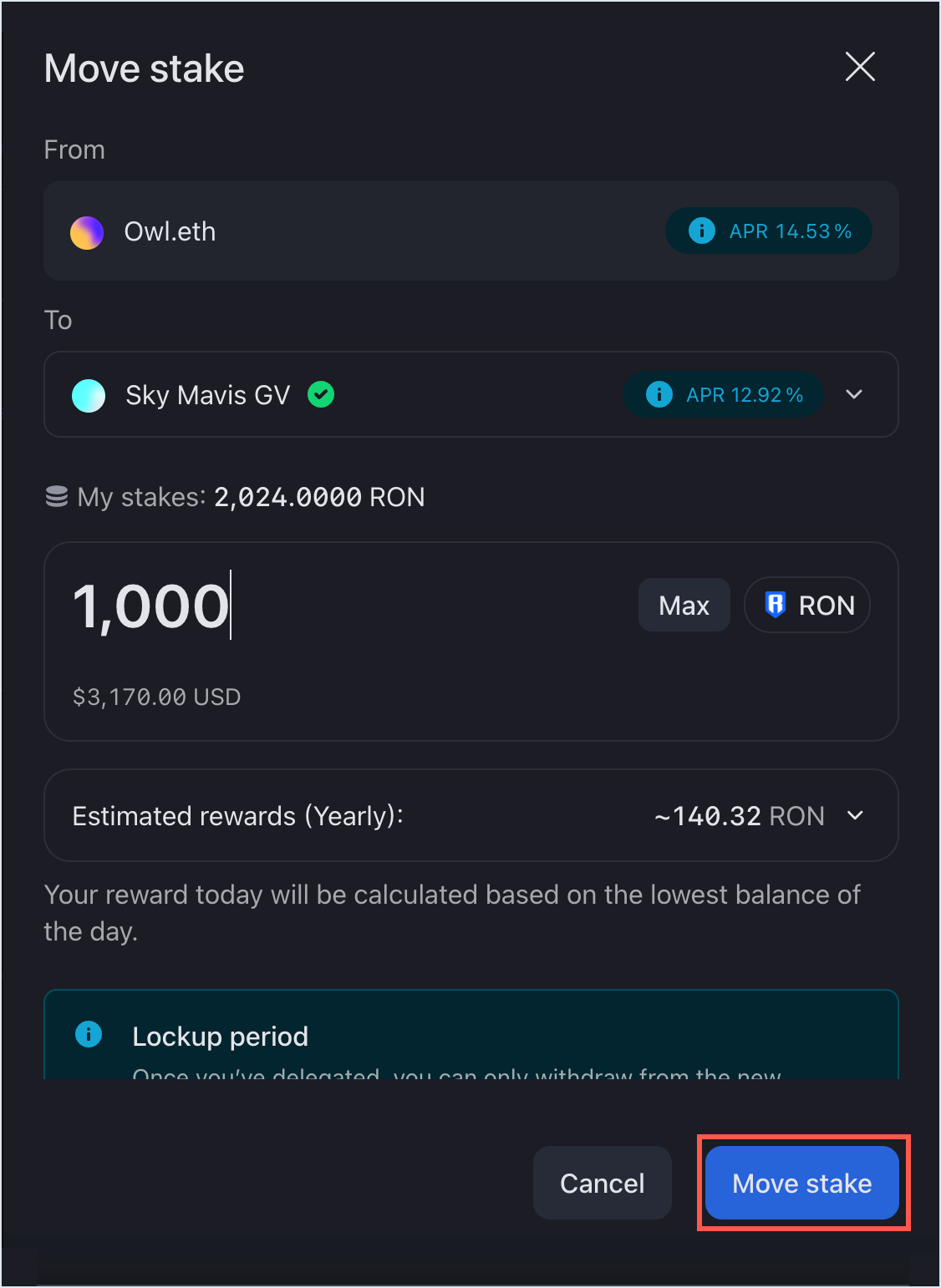Viewport: 941px width, 1288px height.
Task: Click the Sky Mavis GV avatar icon
Action: (x=89, y=395)
